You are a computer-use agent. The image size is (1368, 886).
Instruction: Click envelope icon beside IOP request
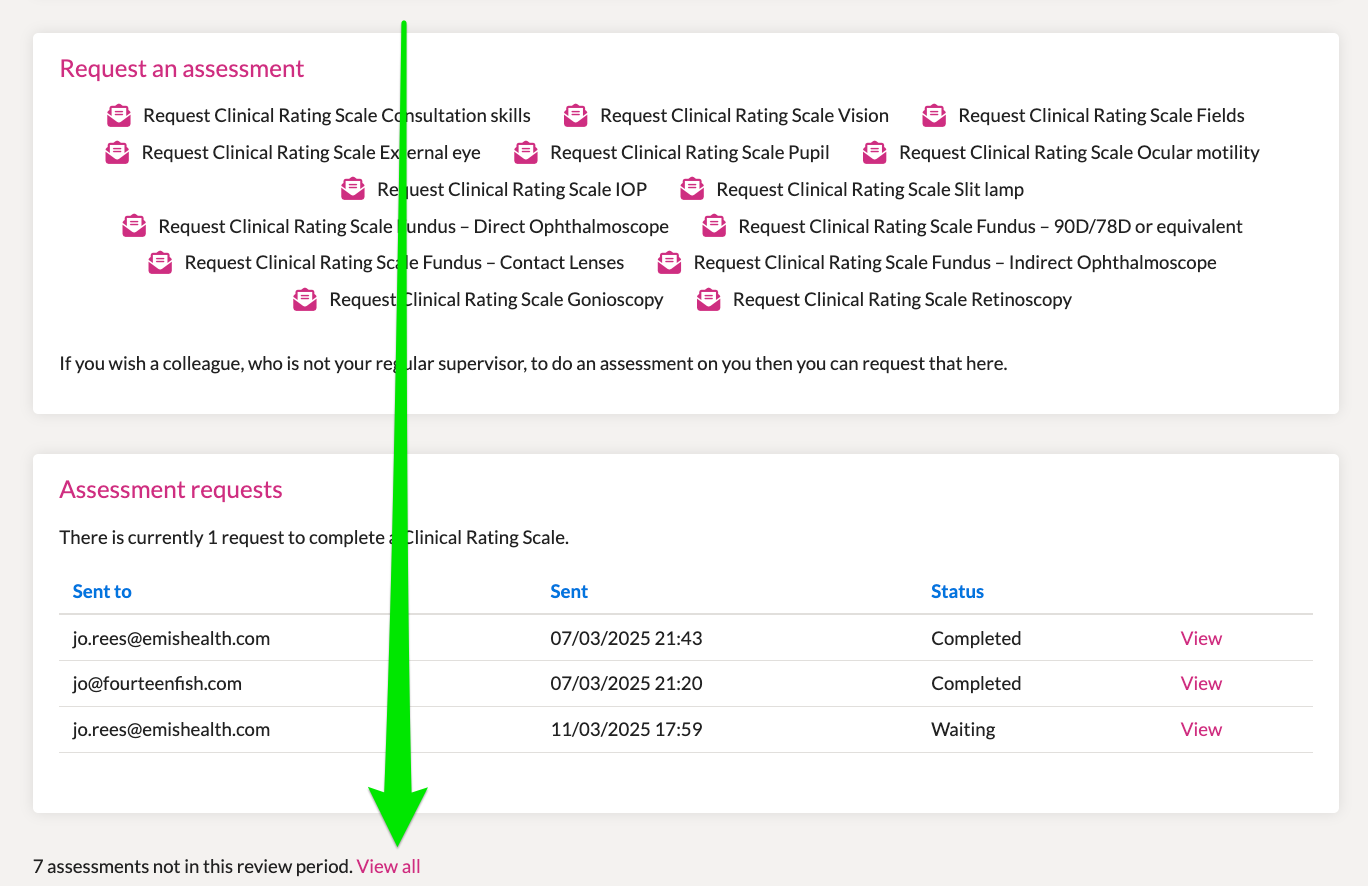pyautogui.click(x=353, y=189)
